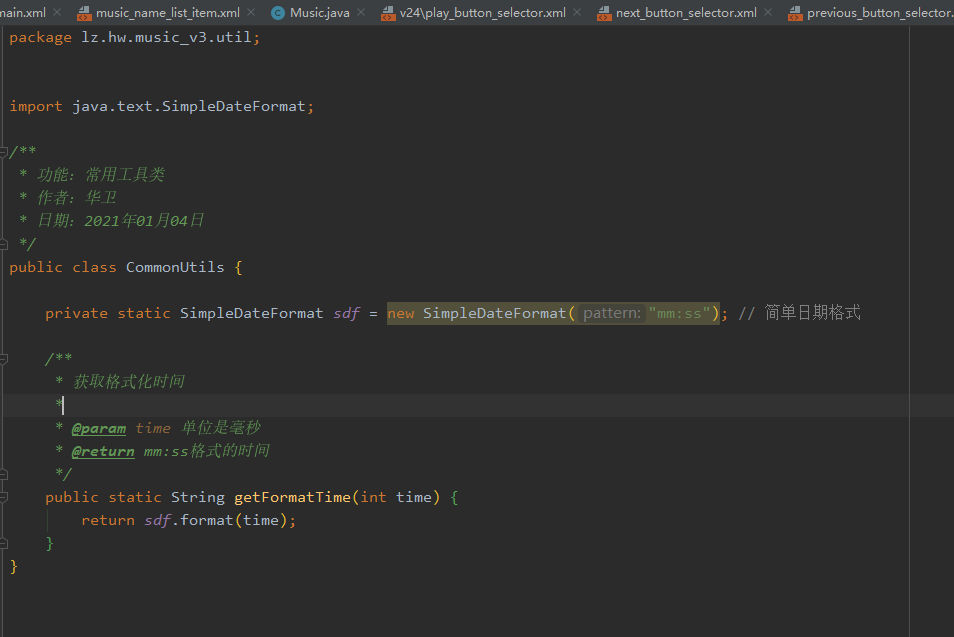This screenshot has width=954, height=637.
Task: Click the XML file icon on v24\play_button_selector.xml tab
Action: tap(388, 13)
